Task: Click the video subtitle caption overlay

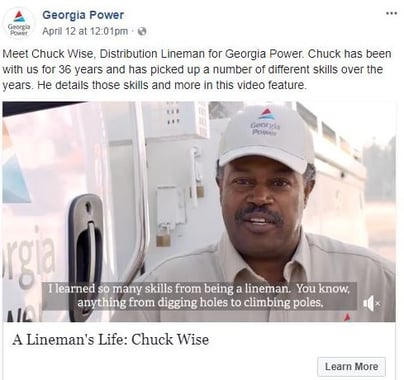Action: pyautogui.click(x=199, y=296)
